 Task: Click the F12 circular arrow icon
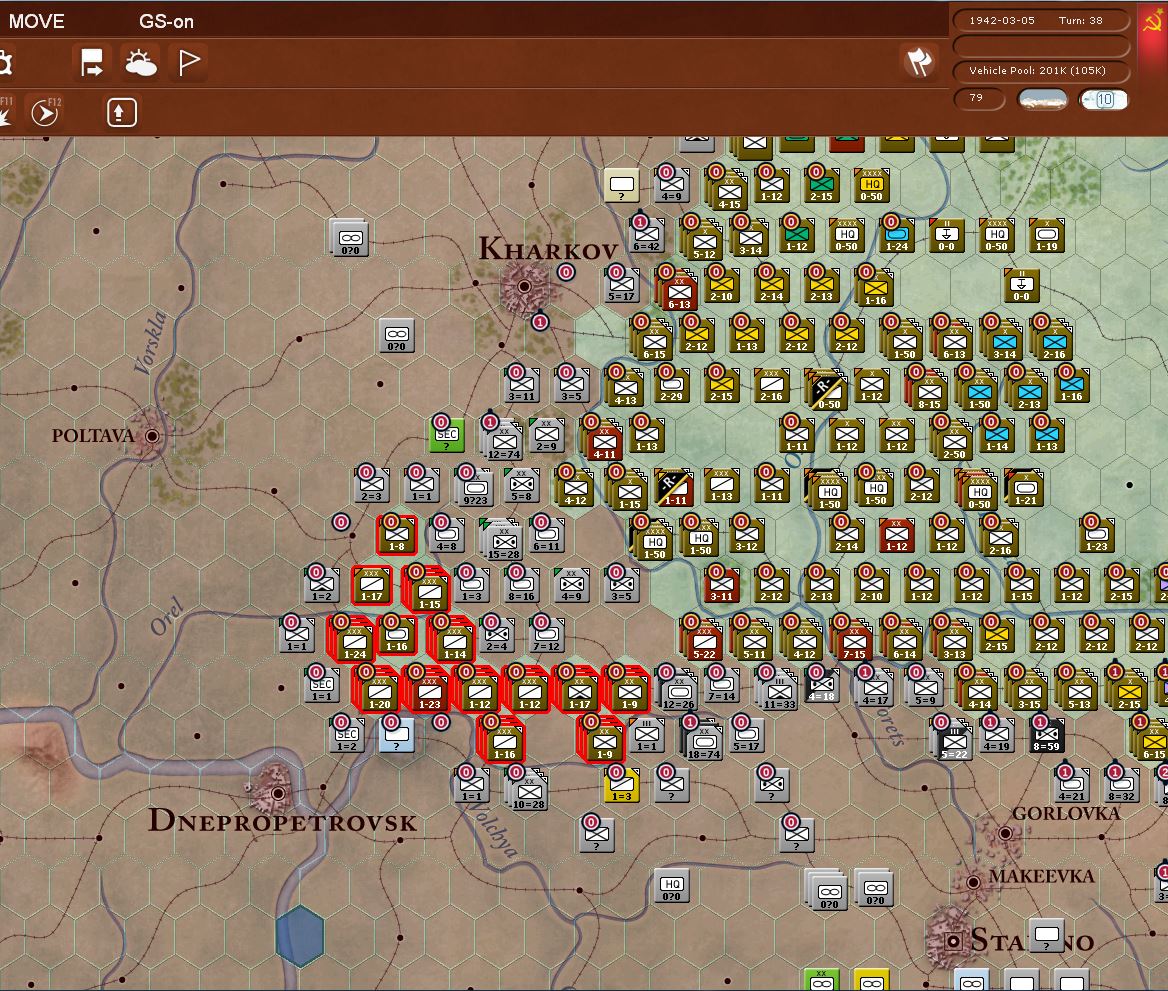tap(45, 113)
